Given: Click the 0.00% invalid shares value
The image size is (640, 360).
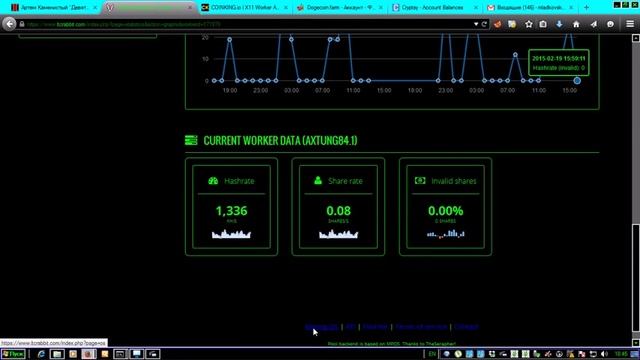Looking at the screenshot, I should coord(445,211).
